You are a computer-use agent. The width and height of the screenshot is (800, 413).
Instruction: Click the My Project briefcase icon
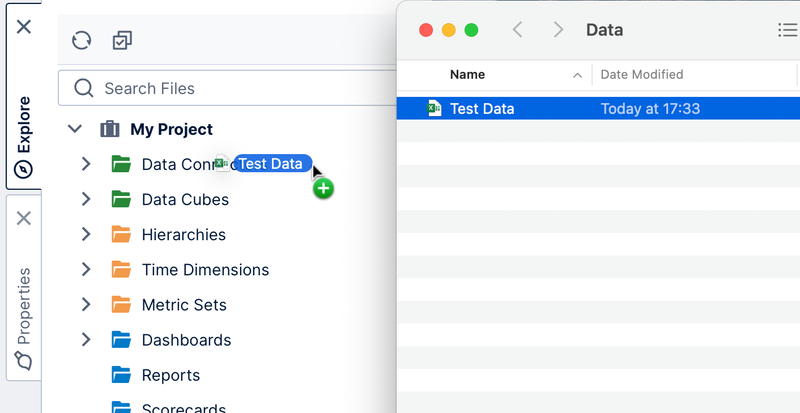coord(110,129)
